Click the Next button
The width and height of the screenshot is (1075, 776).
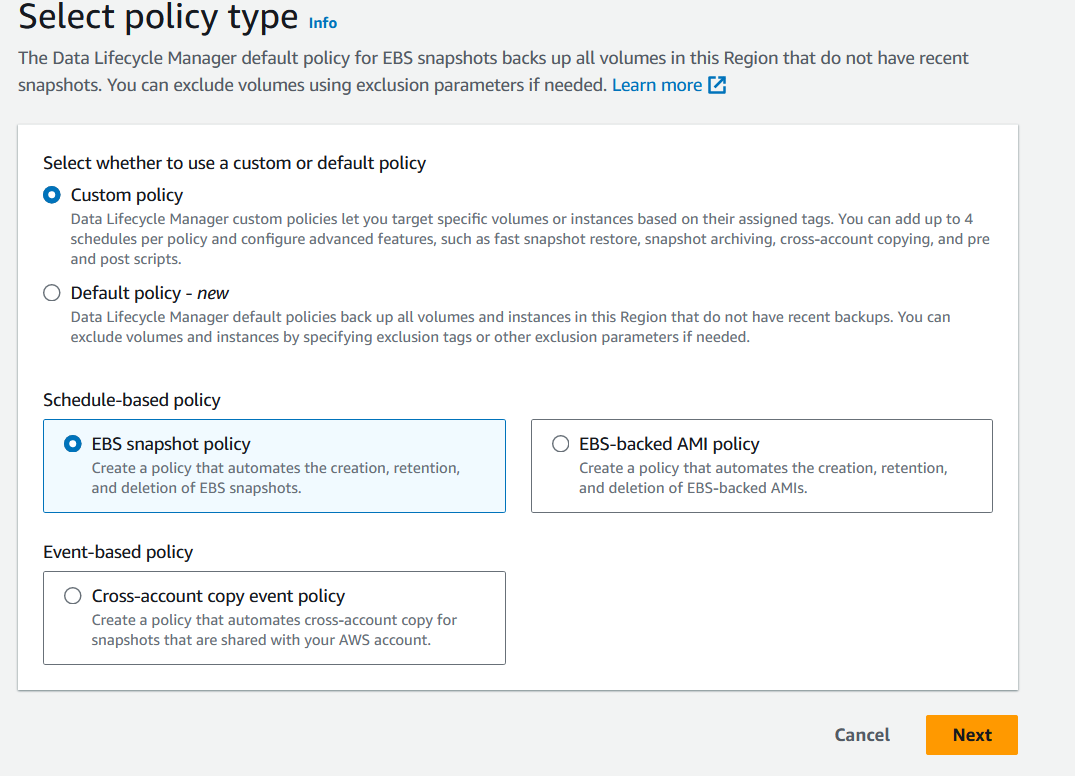click(971, 735)
